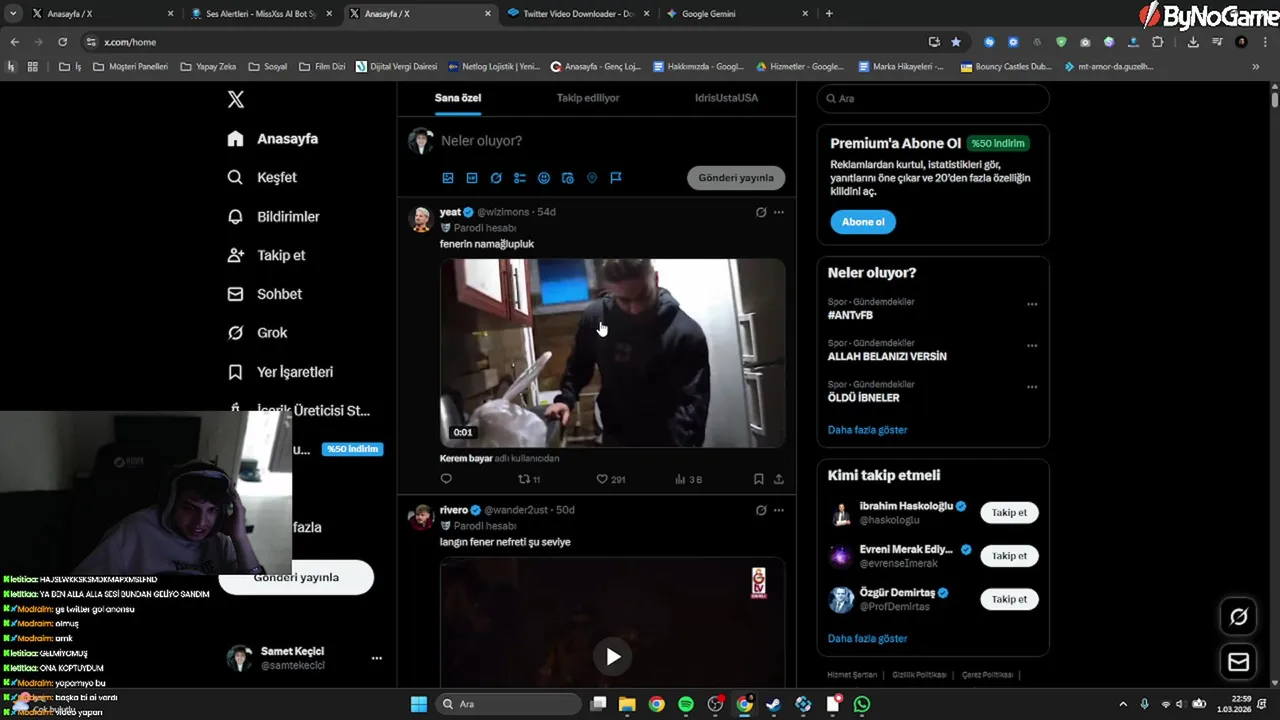Open the #ANTvFB trend
Viewport: 1280px width, 720px height.
(x=850, y=315)
